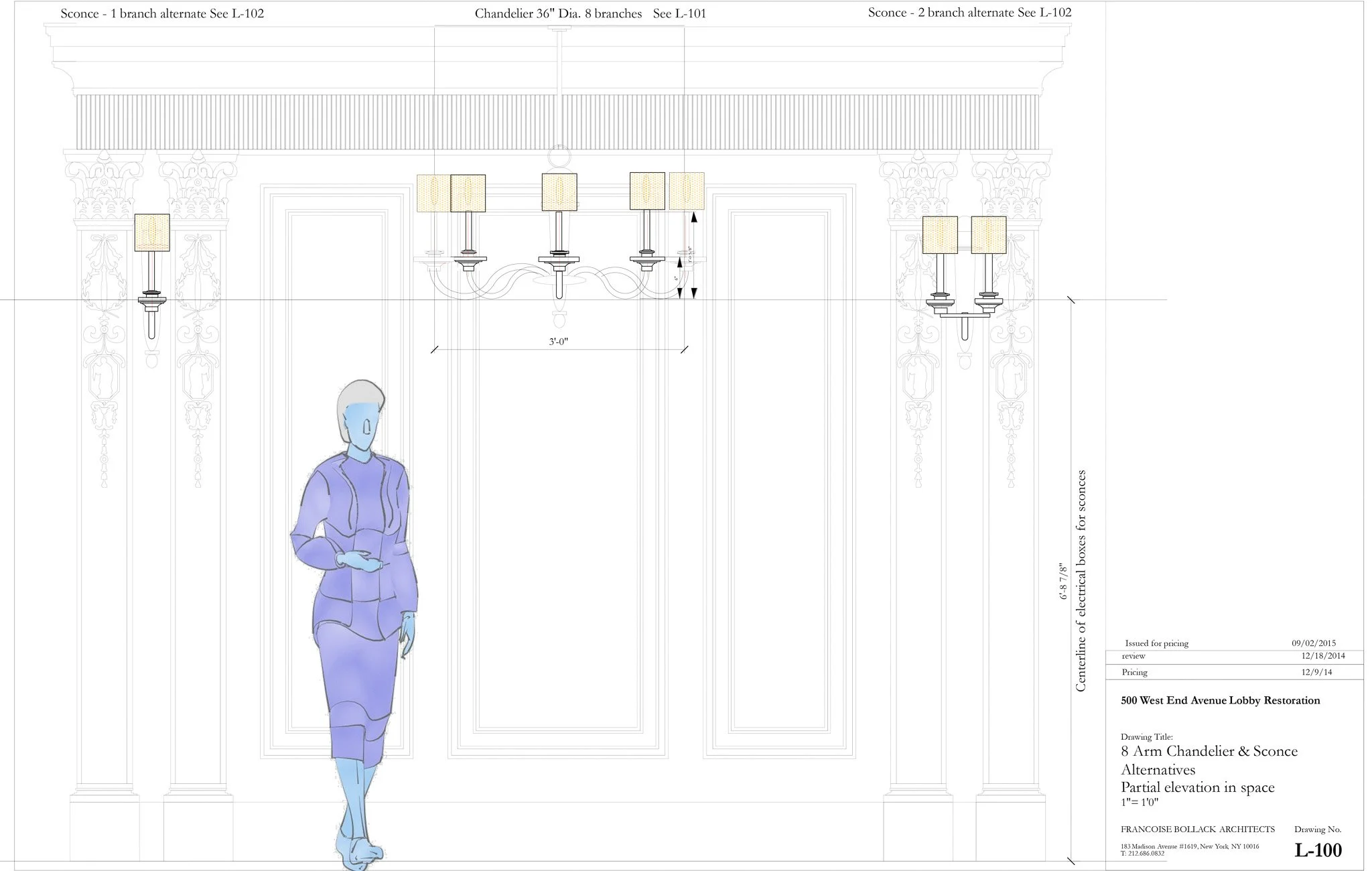Image resolution: width=1372 pixels, height=871 pixels.
Task: Click the Issued for pricing revision entry
Action: coord(1156,643)
